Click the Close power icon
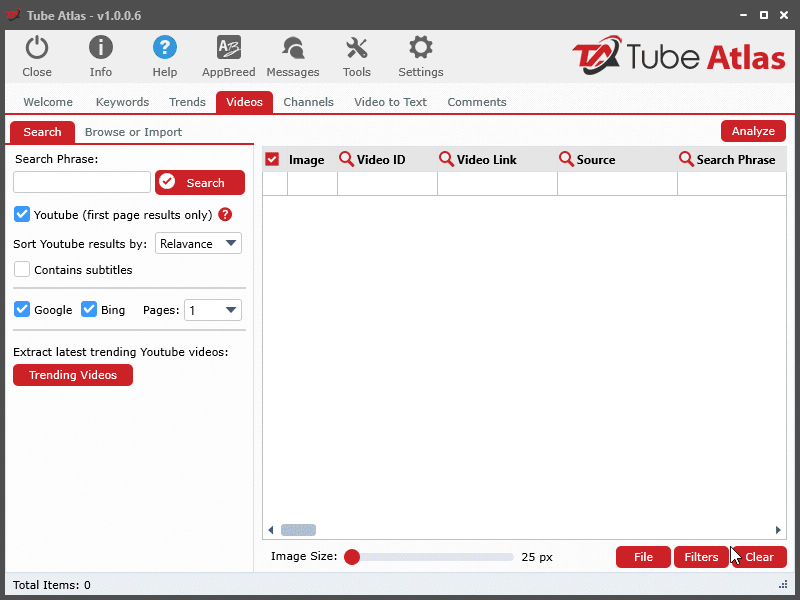The image size is (800, 600). (x=37, y=48)
